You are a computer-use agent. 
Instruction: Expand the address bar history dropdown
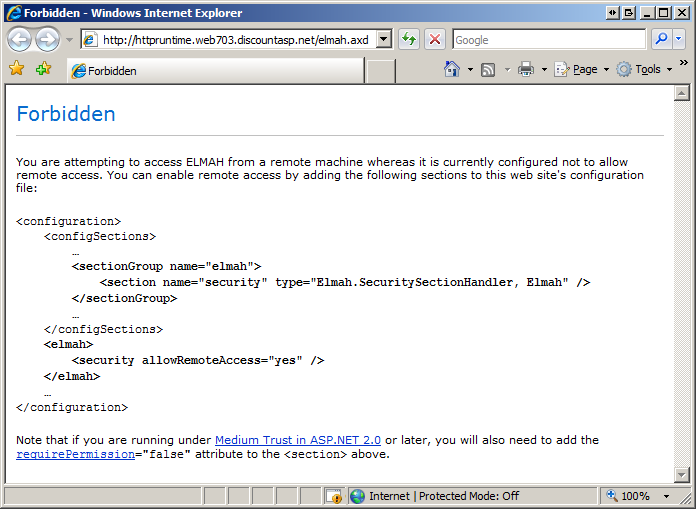tap(384, 40)
